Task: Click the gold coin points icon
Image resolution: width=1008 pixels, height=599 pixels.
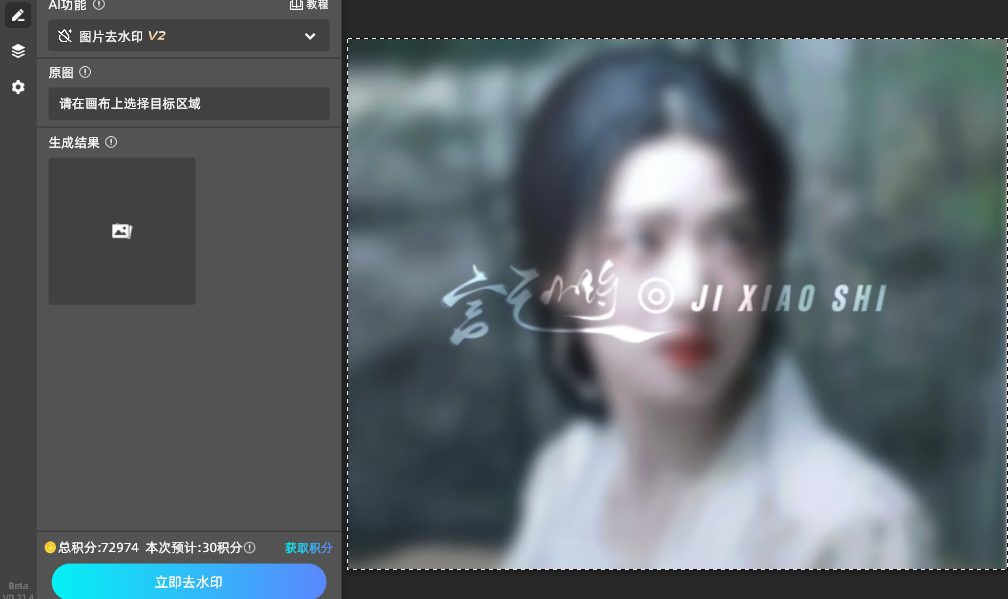Action: point(50,547)
